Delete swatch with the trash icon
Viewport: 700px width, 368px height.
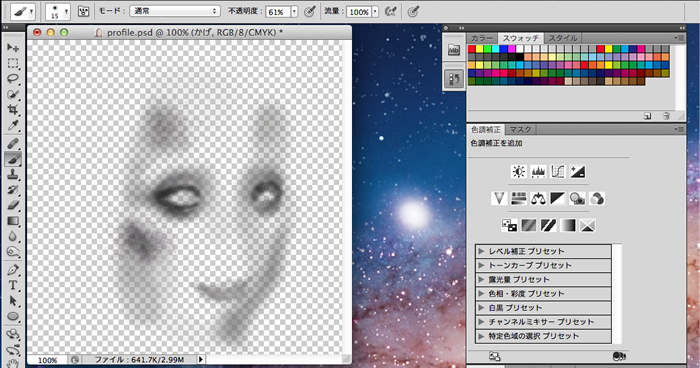(666, 116)
